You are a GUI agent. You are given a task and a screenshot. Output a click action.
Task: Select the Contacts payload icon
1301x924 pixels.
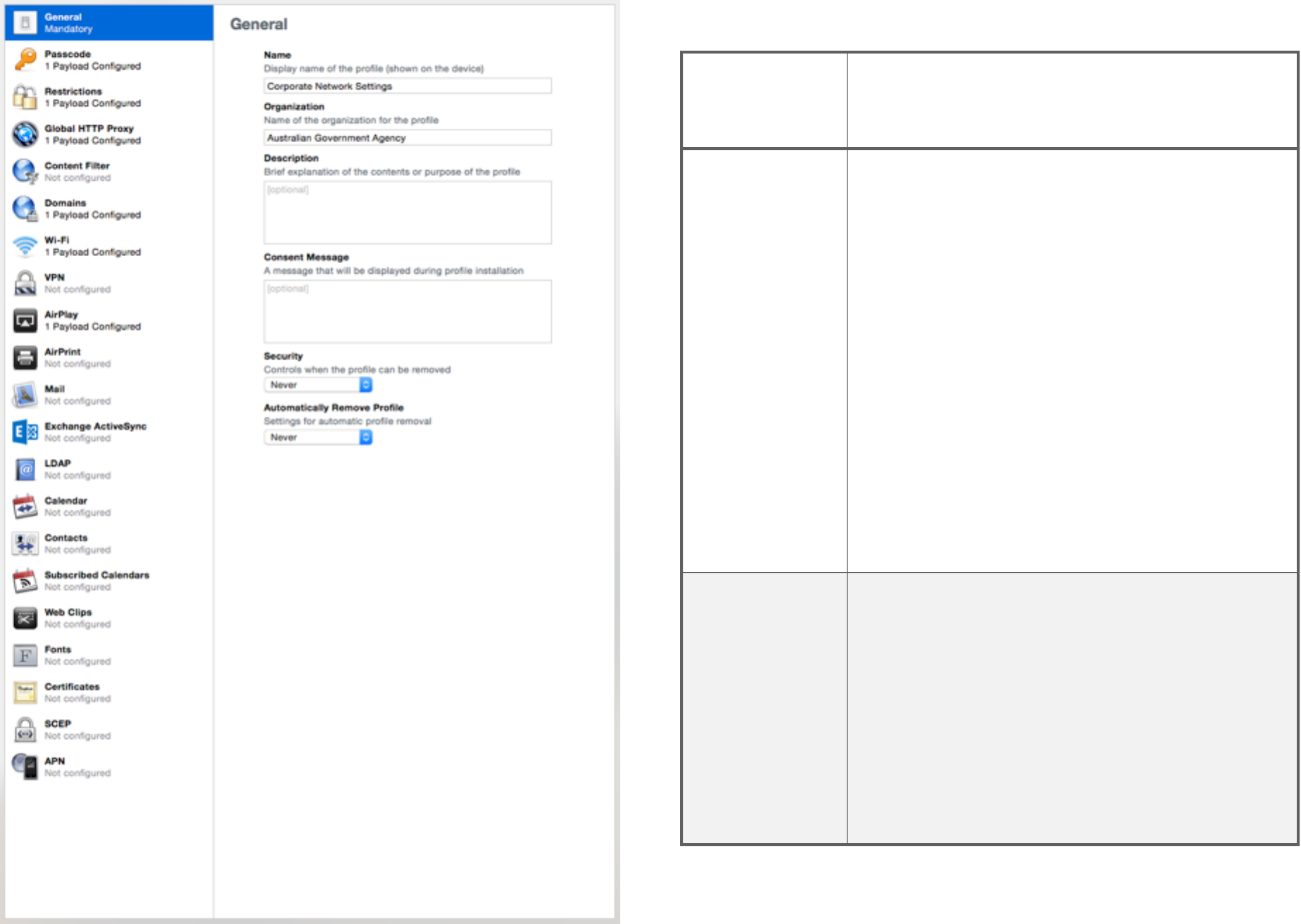25,544
